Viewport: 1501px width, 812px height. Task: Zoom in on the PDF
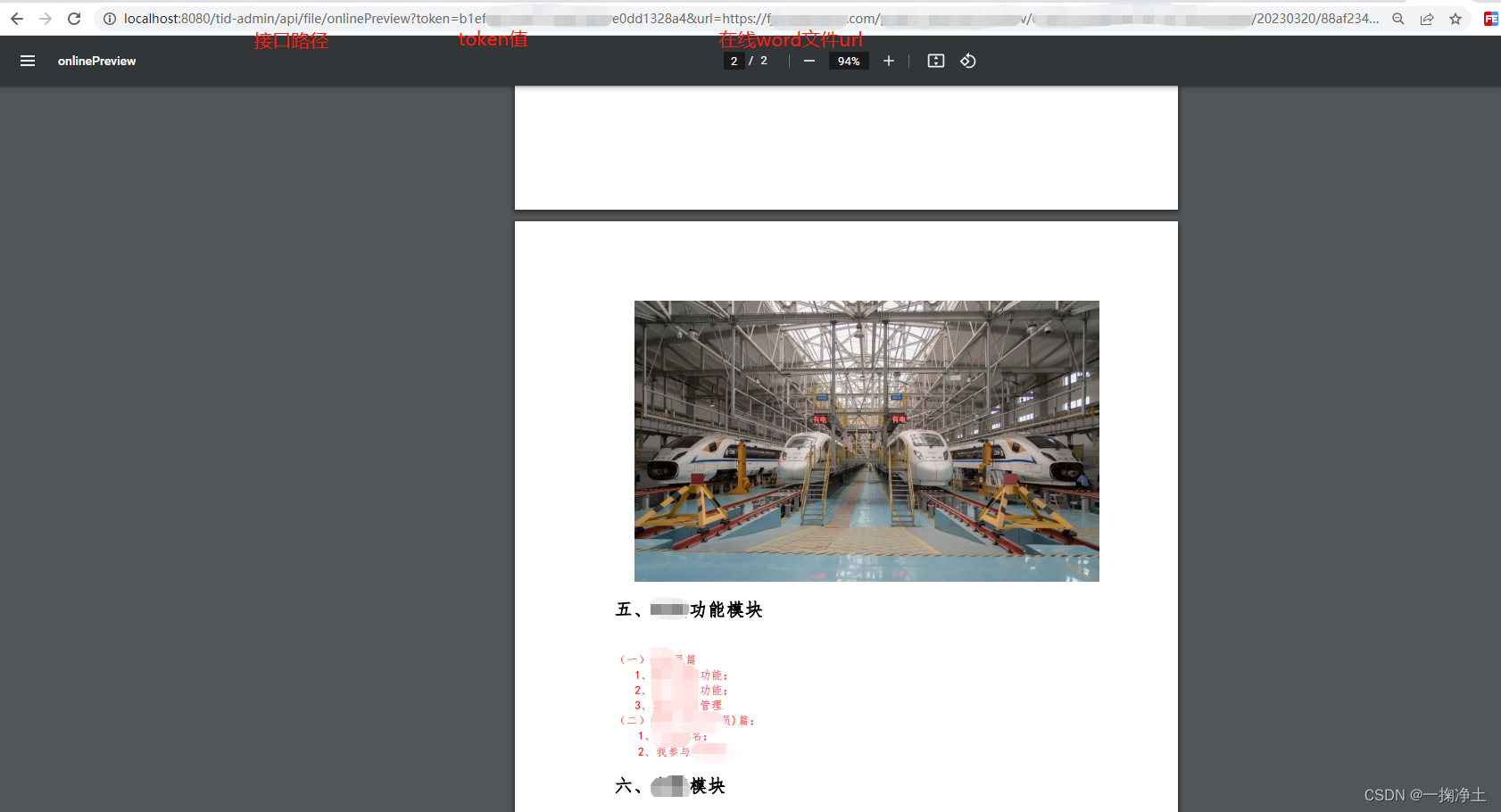click(889, 61)
